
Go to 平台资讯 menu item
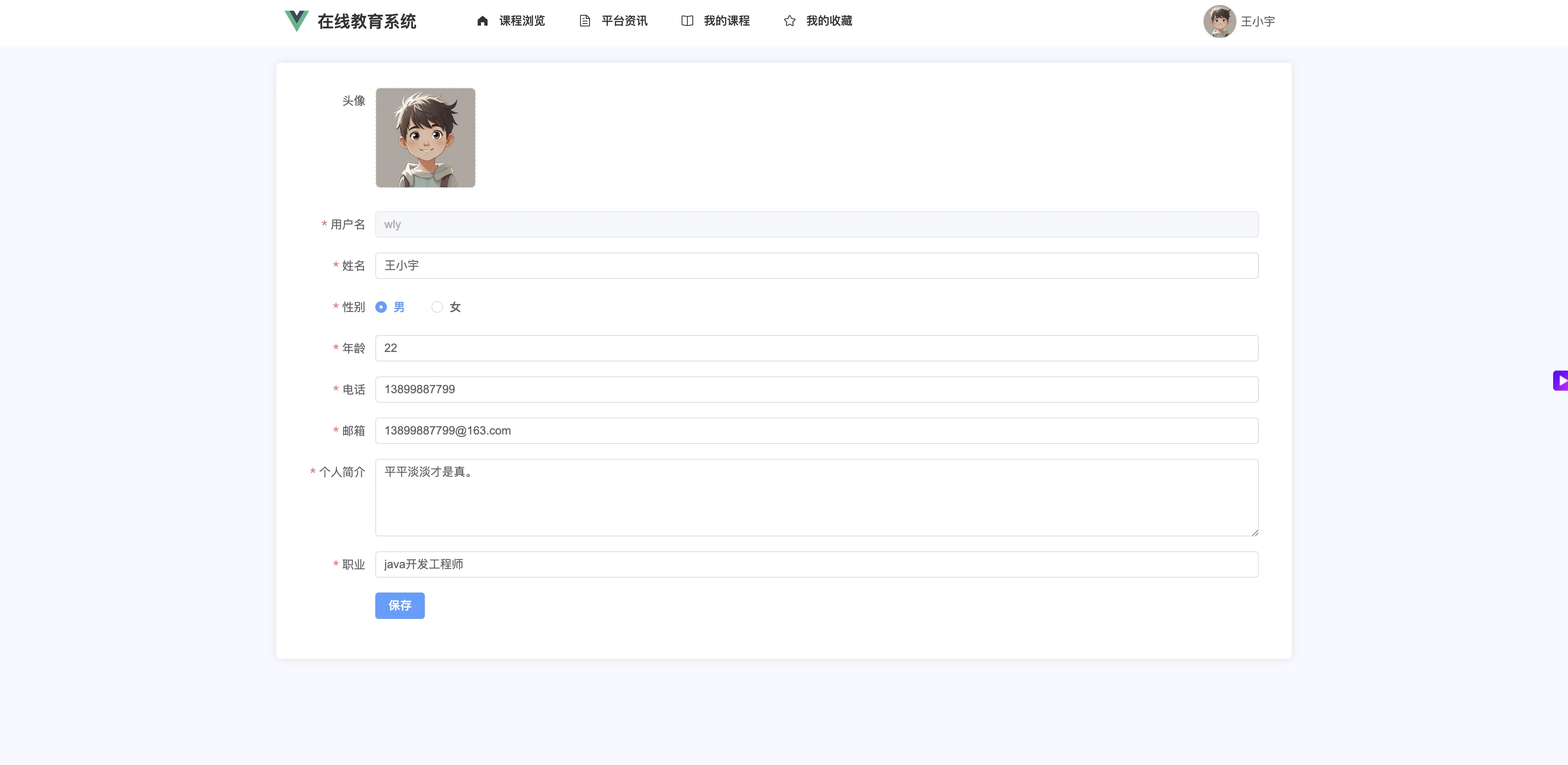pos(624,21)
